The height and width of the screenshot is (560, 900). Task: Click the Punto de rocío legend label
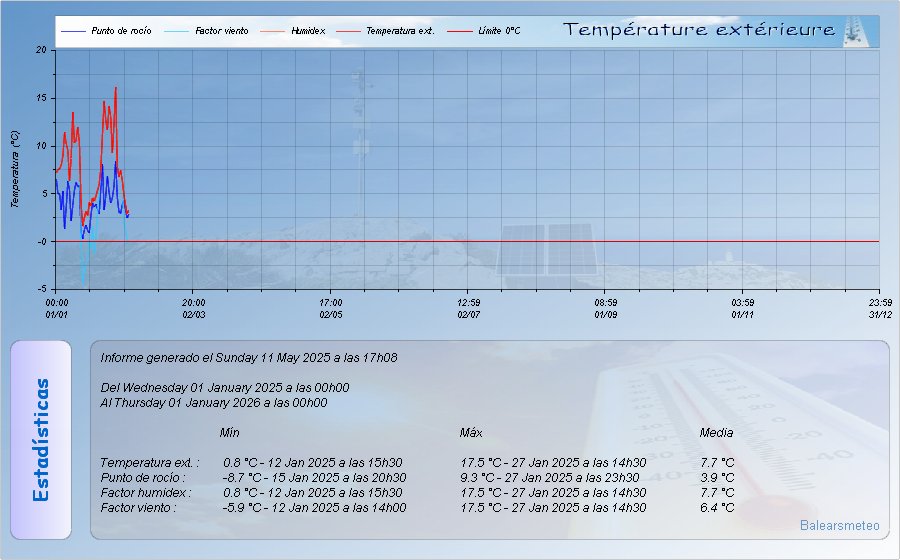click(x=121, y=31)
